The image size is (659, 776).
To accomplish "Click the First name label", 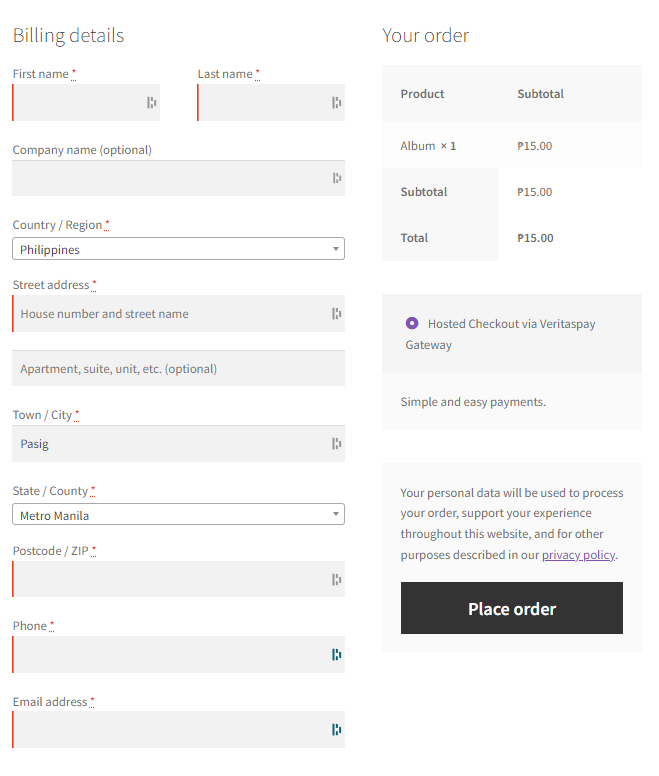I will (x=41, y=74).
